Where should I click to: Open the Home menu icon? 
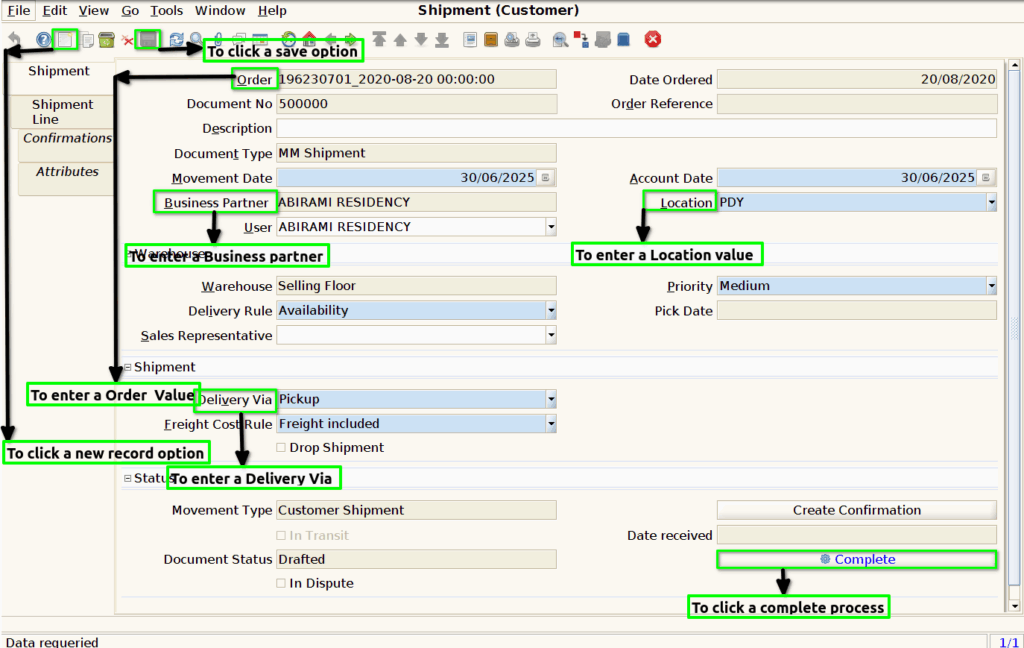(x=310, y=38)
